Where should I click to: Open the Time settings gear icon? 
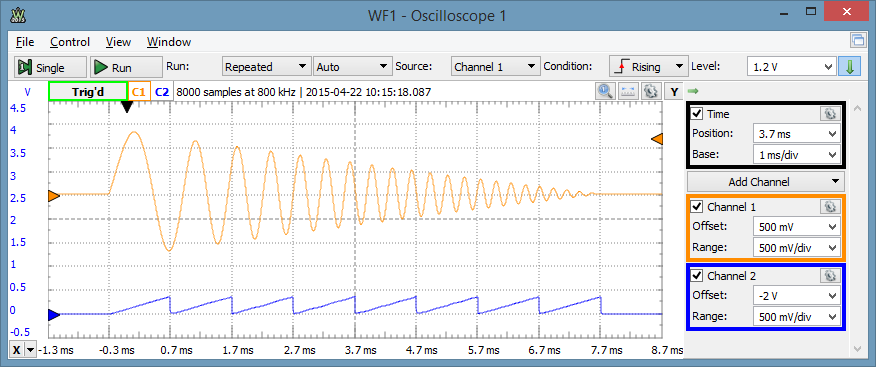829,114
